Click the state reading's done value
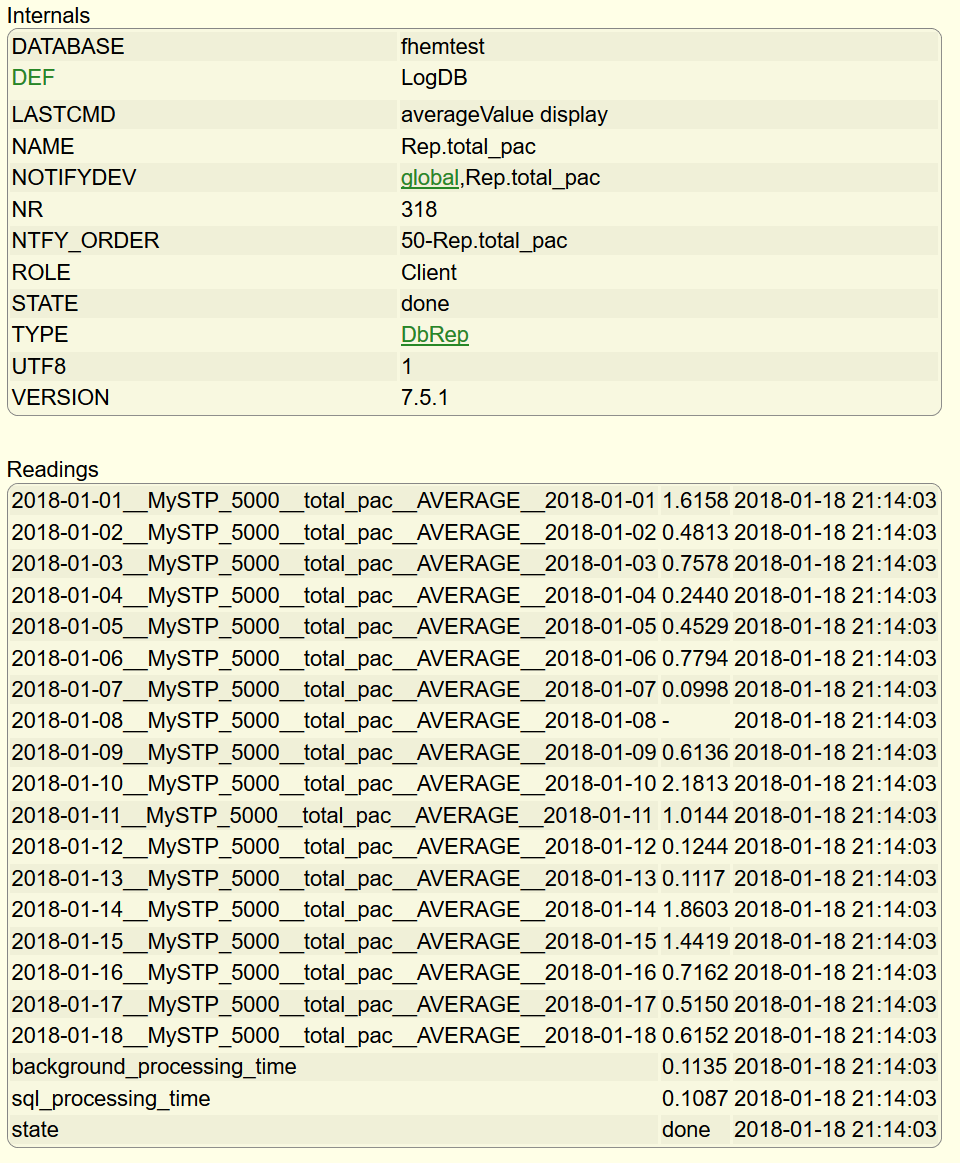Viewport: 960px width, 1163px height. click(686, 1130)
